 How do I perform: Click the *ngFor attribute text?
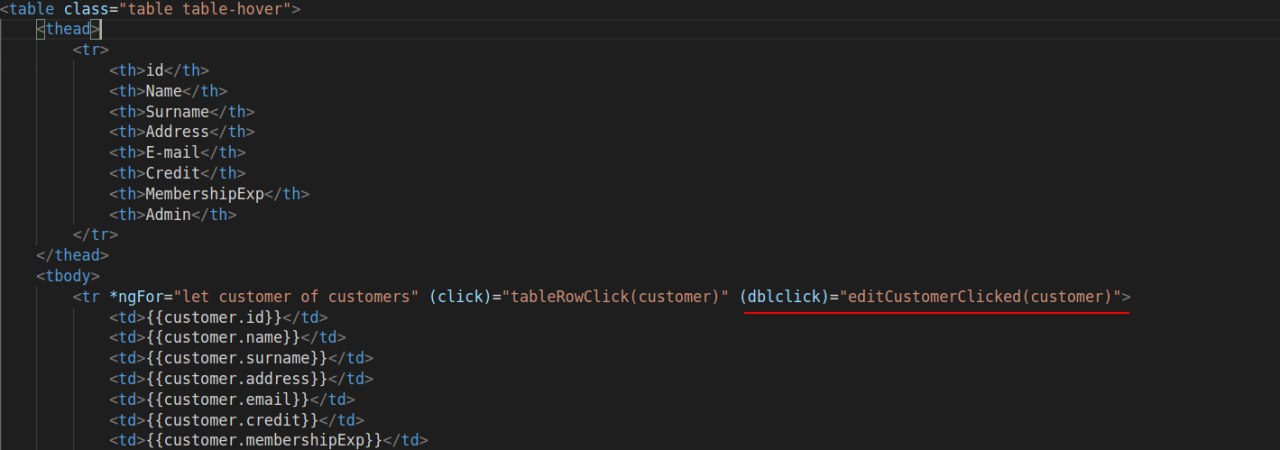coord(137,296)
